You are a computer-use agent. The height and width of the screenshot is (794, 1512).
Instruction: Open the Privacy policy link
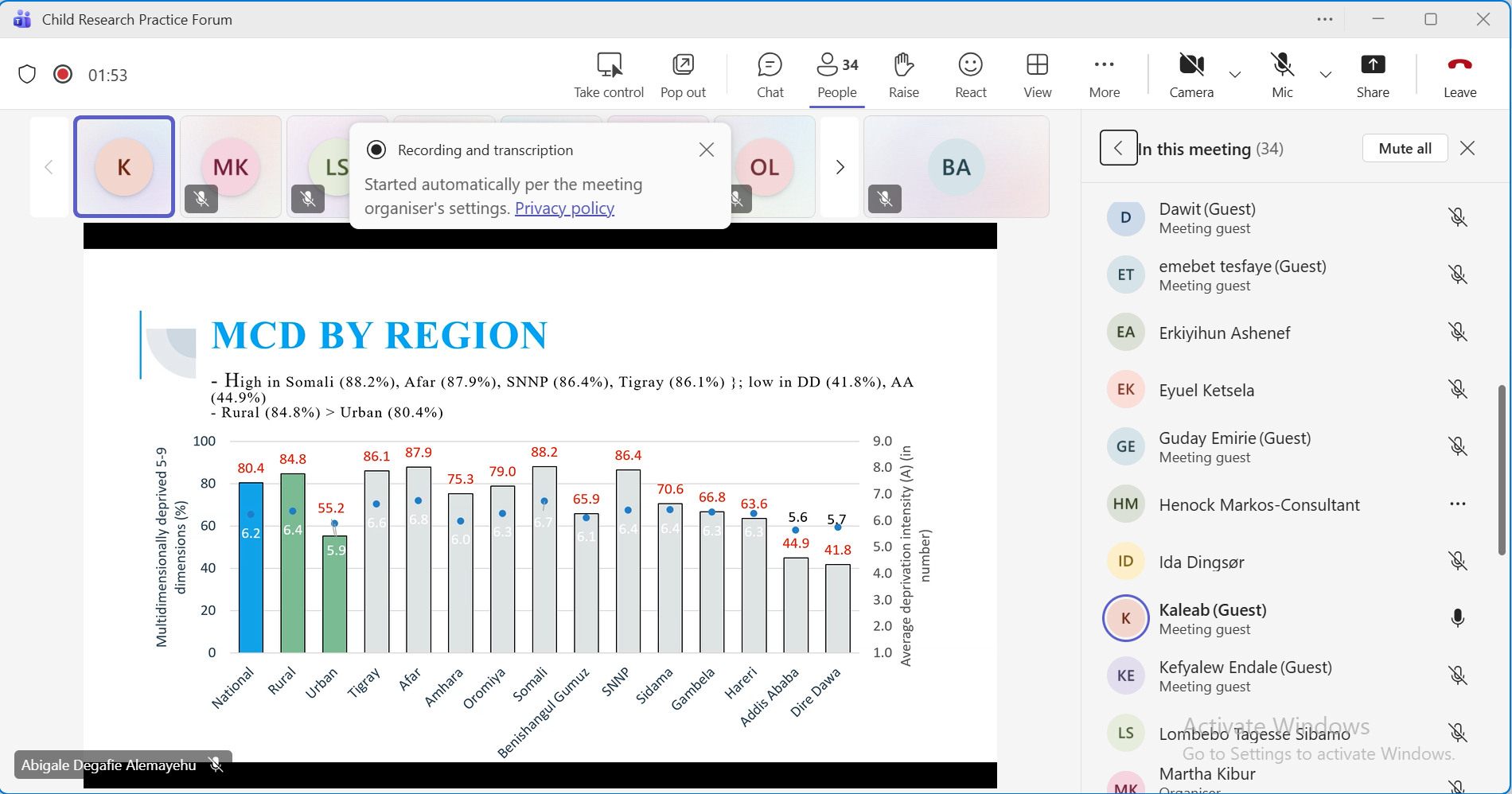564,208
